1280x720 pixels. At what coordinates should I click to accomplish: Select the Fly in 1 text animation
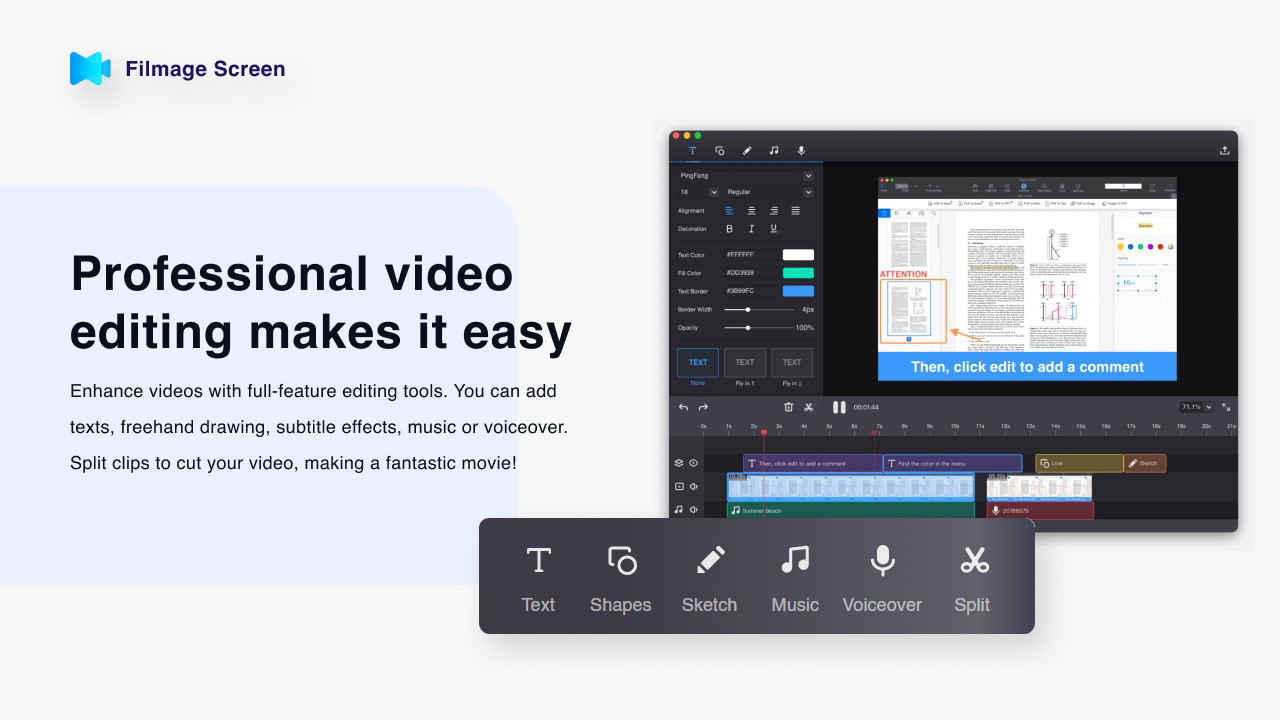745,362
